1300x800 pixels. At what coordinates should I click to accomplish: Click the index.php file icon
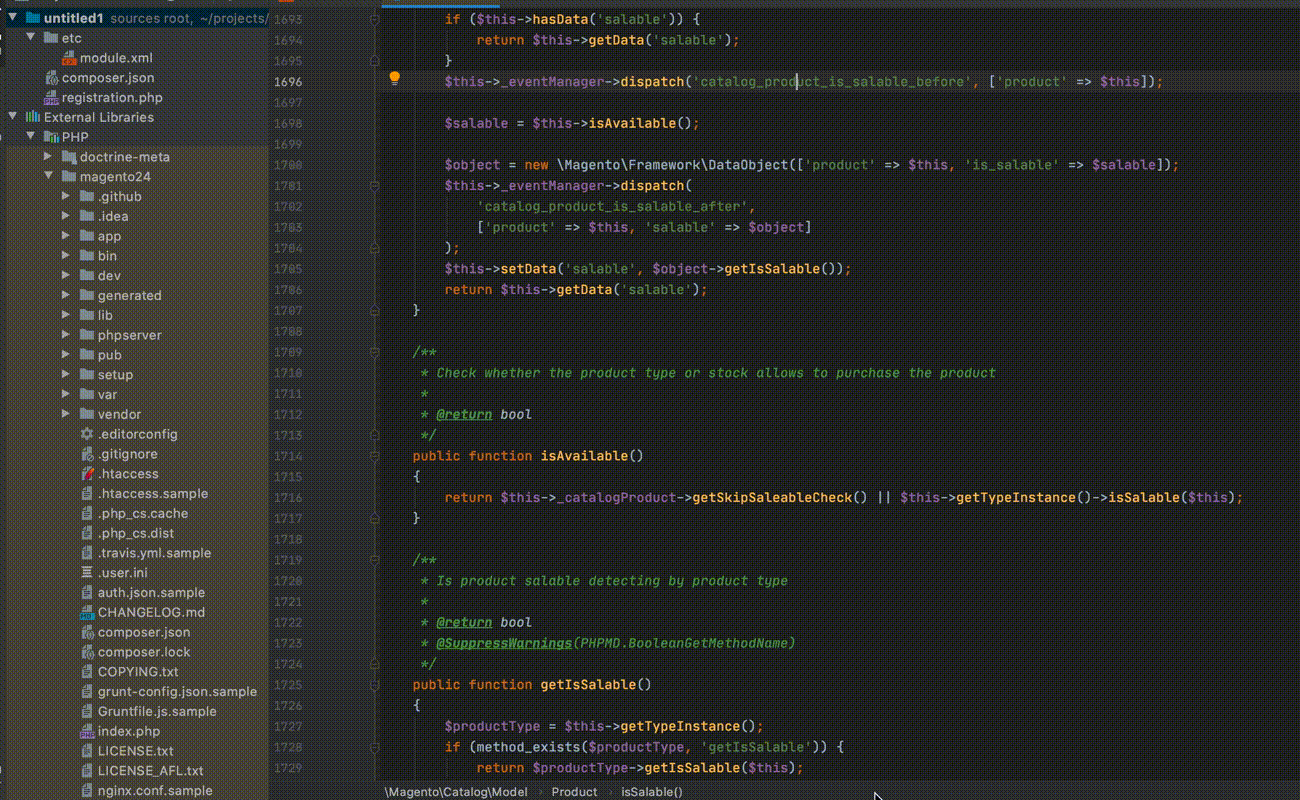tap(87, 732)
